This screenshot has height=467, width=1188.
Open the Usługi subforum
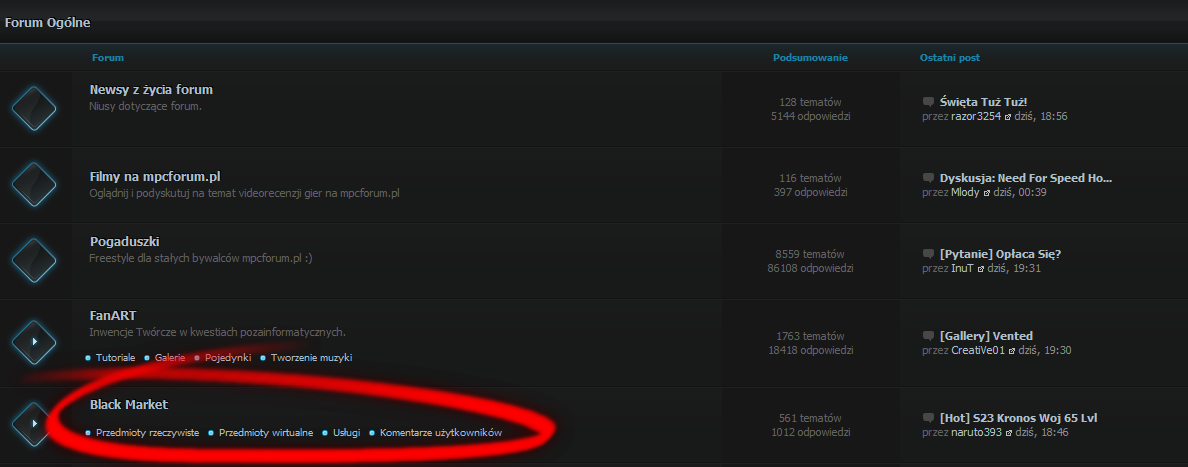tap(346, 433)
